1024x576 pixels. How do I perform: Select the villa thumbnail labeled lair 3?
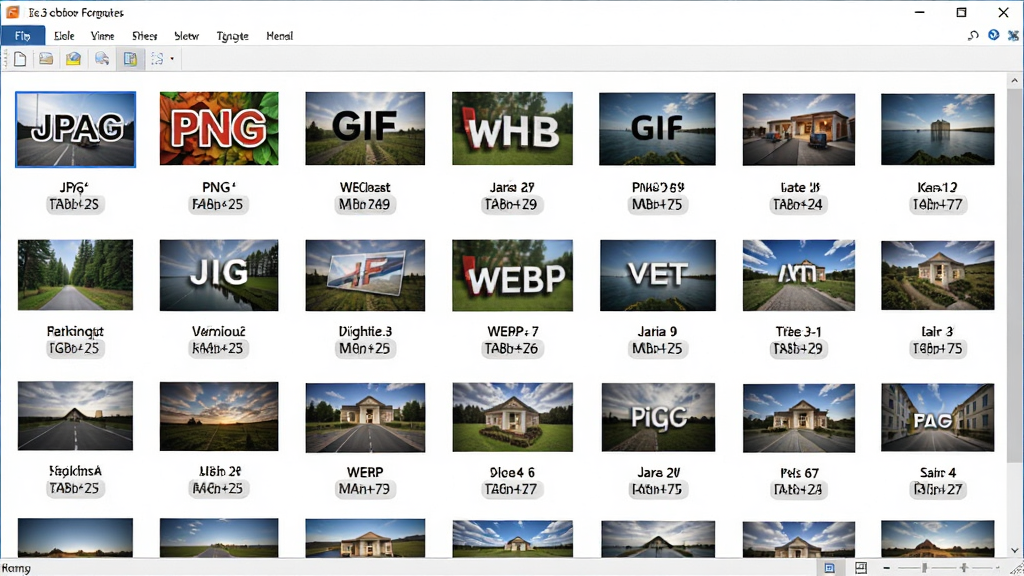pyautogui.click(x=938, y=275)
